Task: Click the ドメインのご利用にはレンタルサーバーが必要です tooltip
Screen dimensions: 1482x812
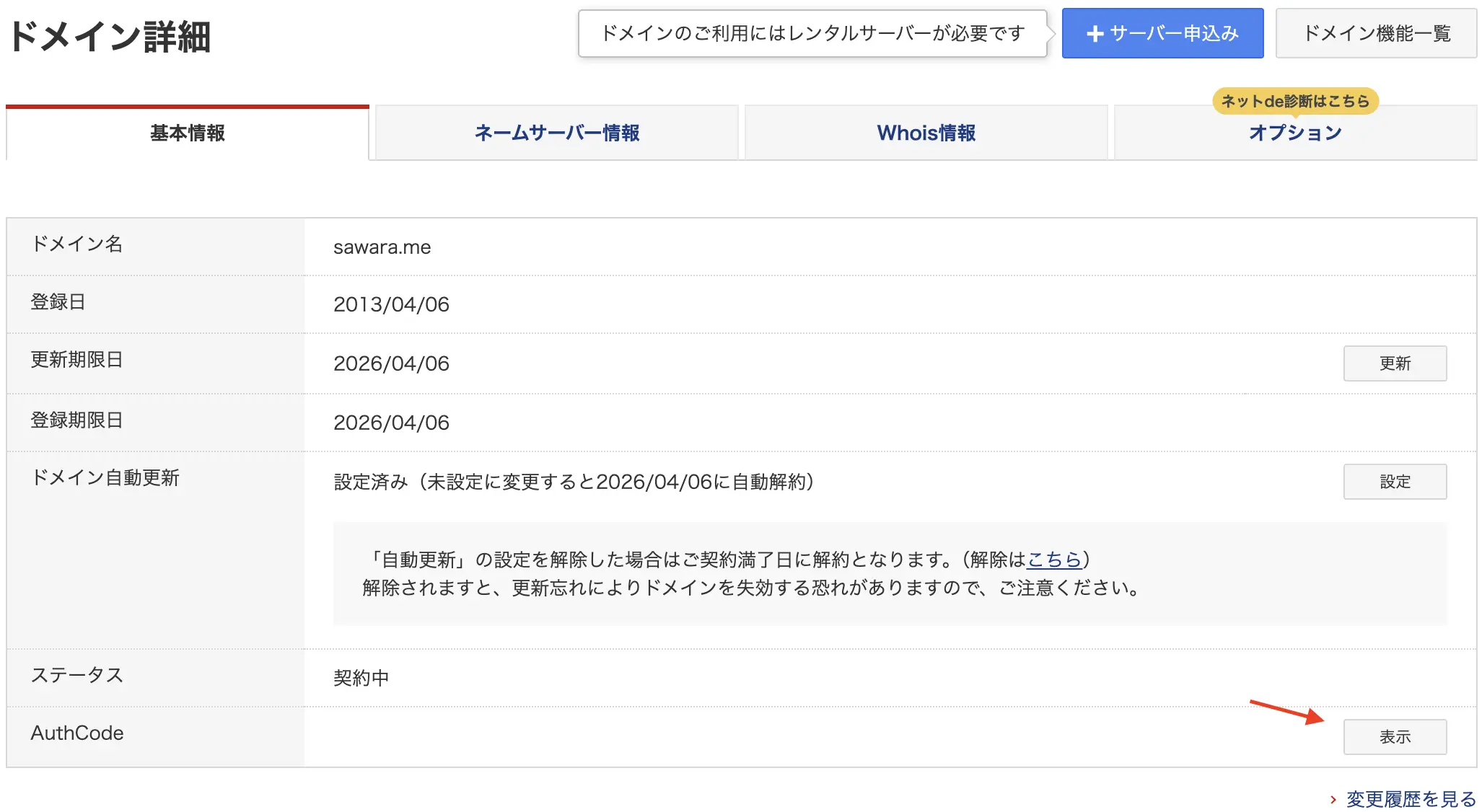Action: [812, 33]
